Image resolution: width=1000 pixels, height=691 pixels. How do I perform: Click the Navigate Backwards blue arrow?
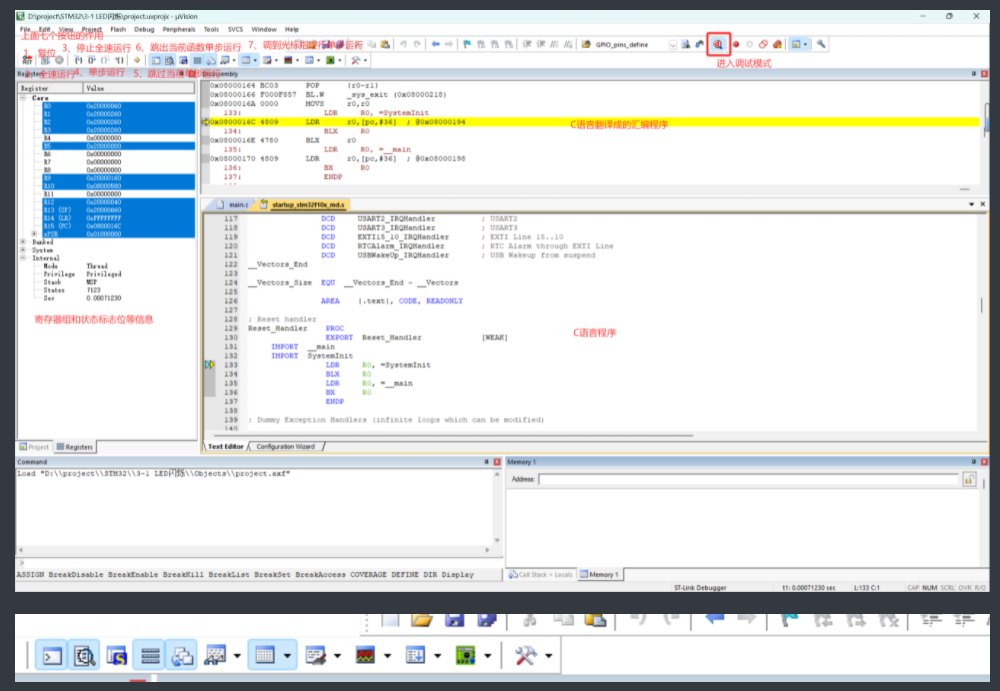(436, 44)
